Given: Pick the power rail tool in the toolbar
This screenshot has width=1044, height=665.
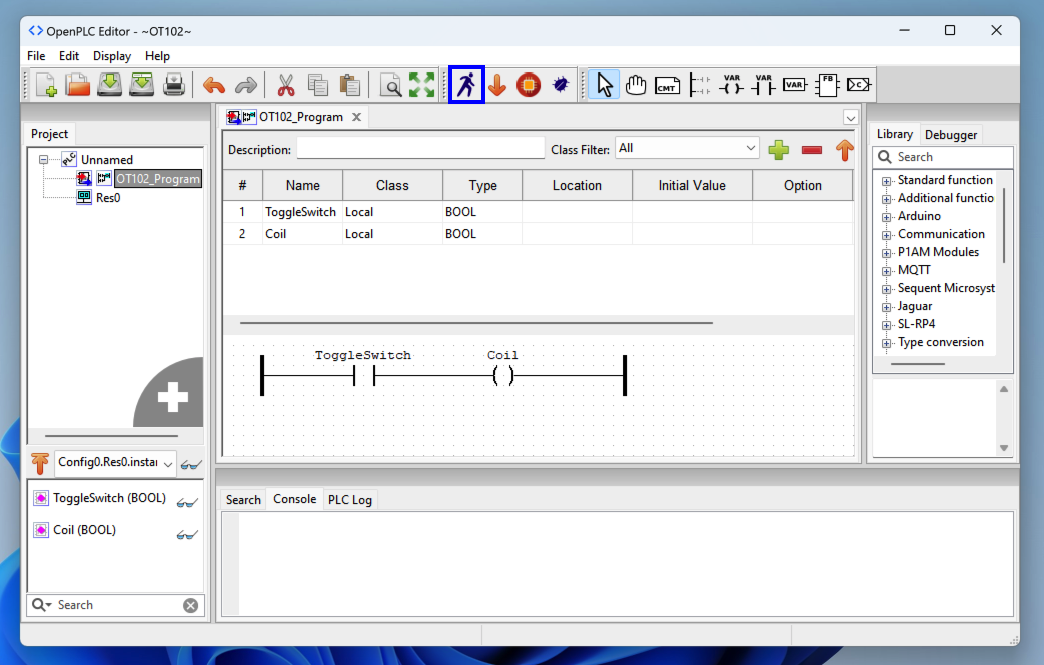Looking at the screenshot, I should click(699, 86).
